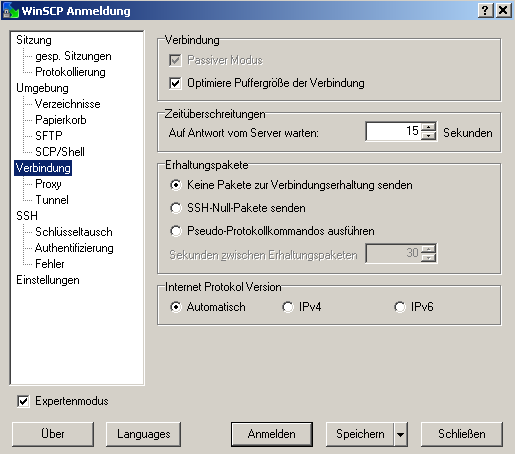Increase seconds between keepalive packets
The height and width of the screenshot is (454, 515).
pyautogui.click(x=428, y=249)
